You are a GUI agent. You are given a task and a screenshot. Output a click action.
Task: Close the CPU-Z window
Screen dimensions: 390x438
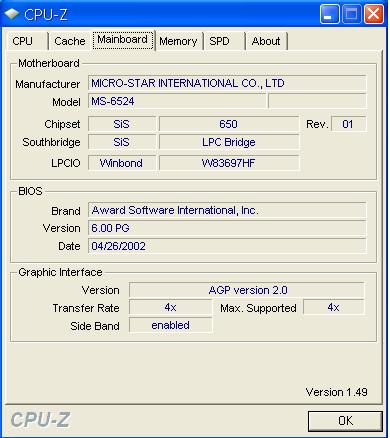pyautogui.click(x=374, y=14)
